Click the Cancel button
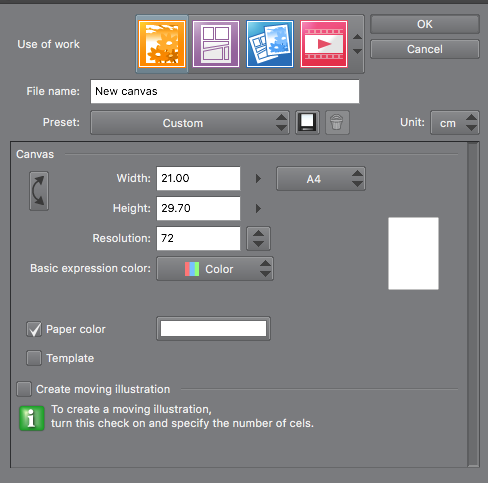This screenshot has height=483, width=488. (x=425, y=49)
